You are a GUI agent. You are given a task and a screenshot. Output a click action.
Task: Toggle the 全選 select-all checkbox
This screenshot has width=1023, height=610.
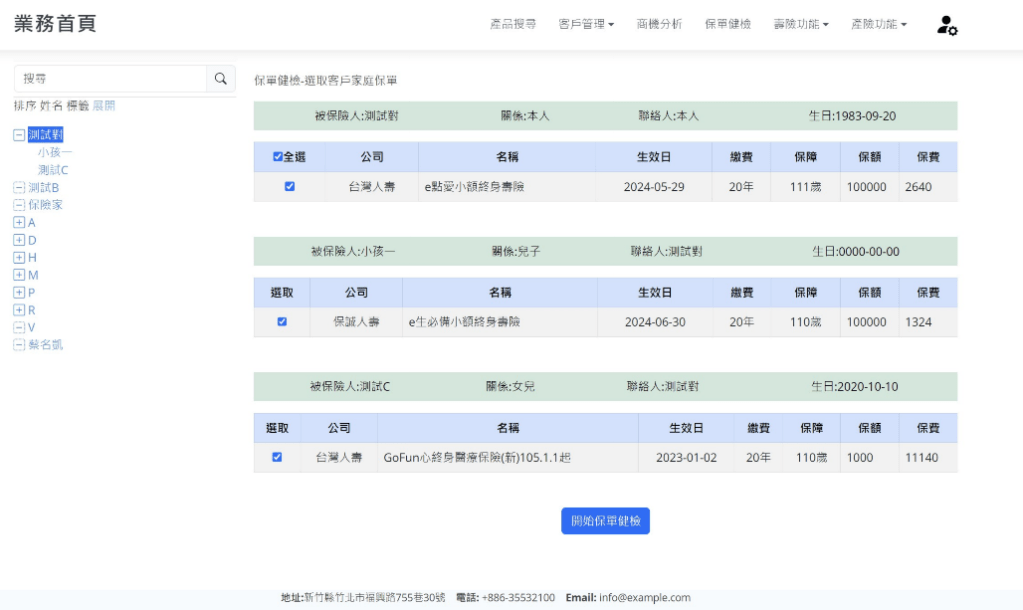pyautogui.click(x=278, y=157)
